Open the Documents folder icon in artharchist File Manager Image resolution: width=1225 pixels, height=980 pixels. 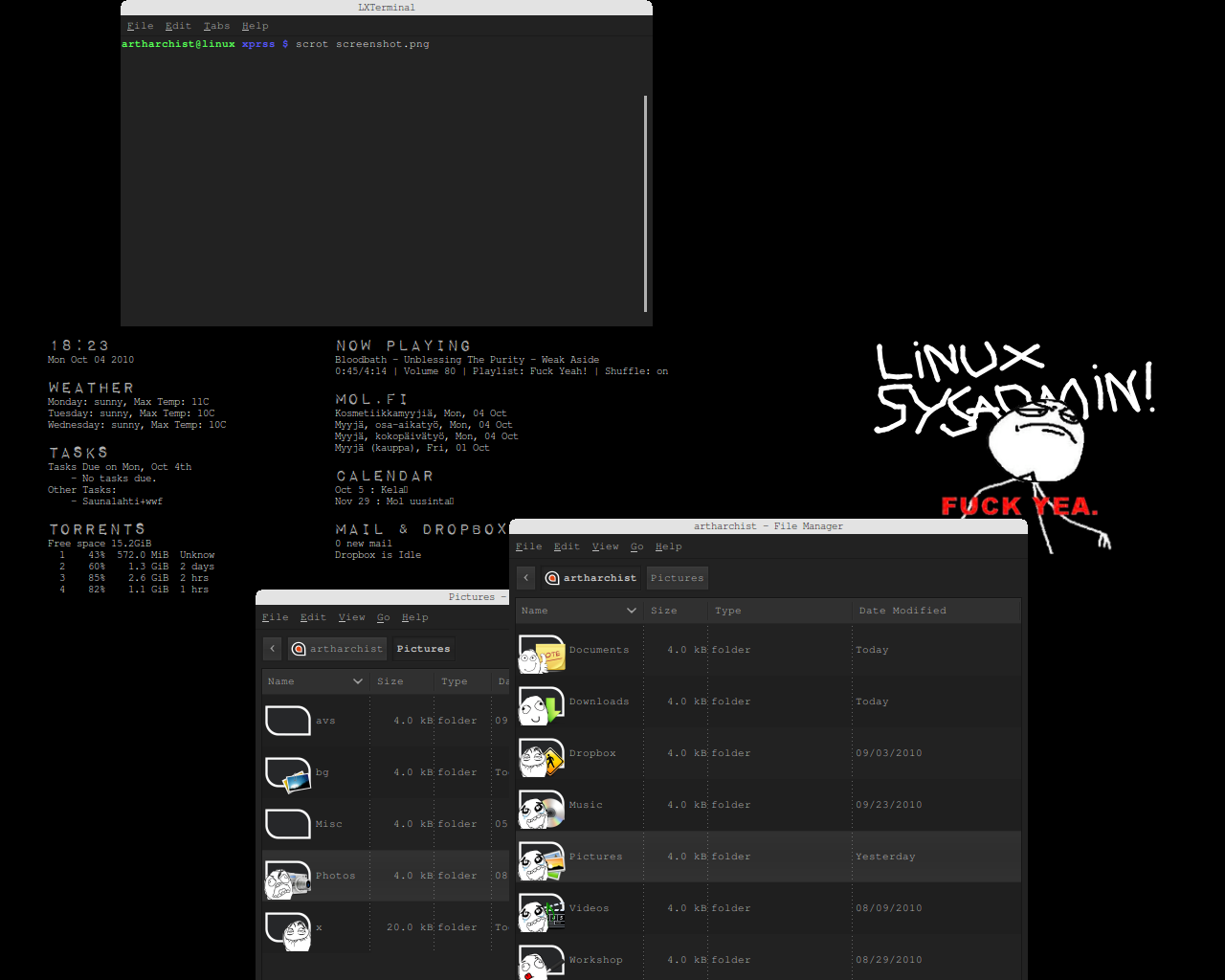pos(542,654)
